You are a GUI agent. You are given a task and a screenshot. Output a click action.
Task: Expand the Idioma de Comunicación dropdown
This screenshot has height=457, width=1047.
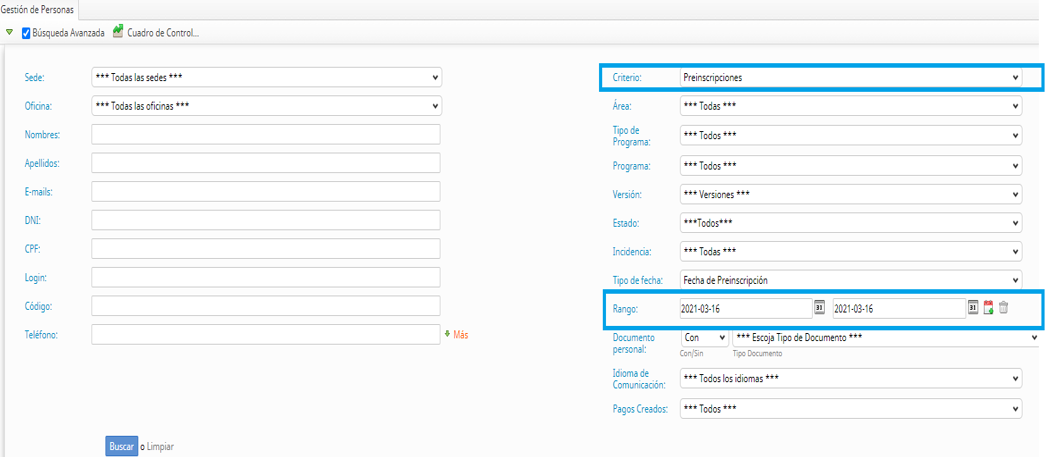pyautogui.click(x=849, y=379)
